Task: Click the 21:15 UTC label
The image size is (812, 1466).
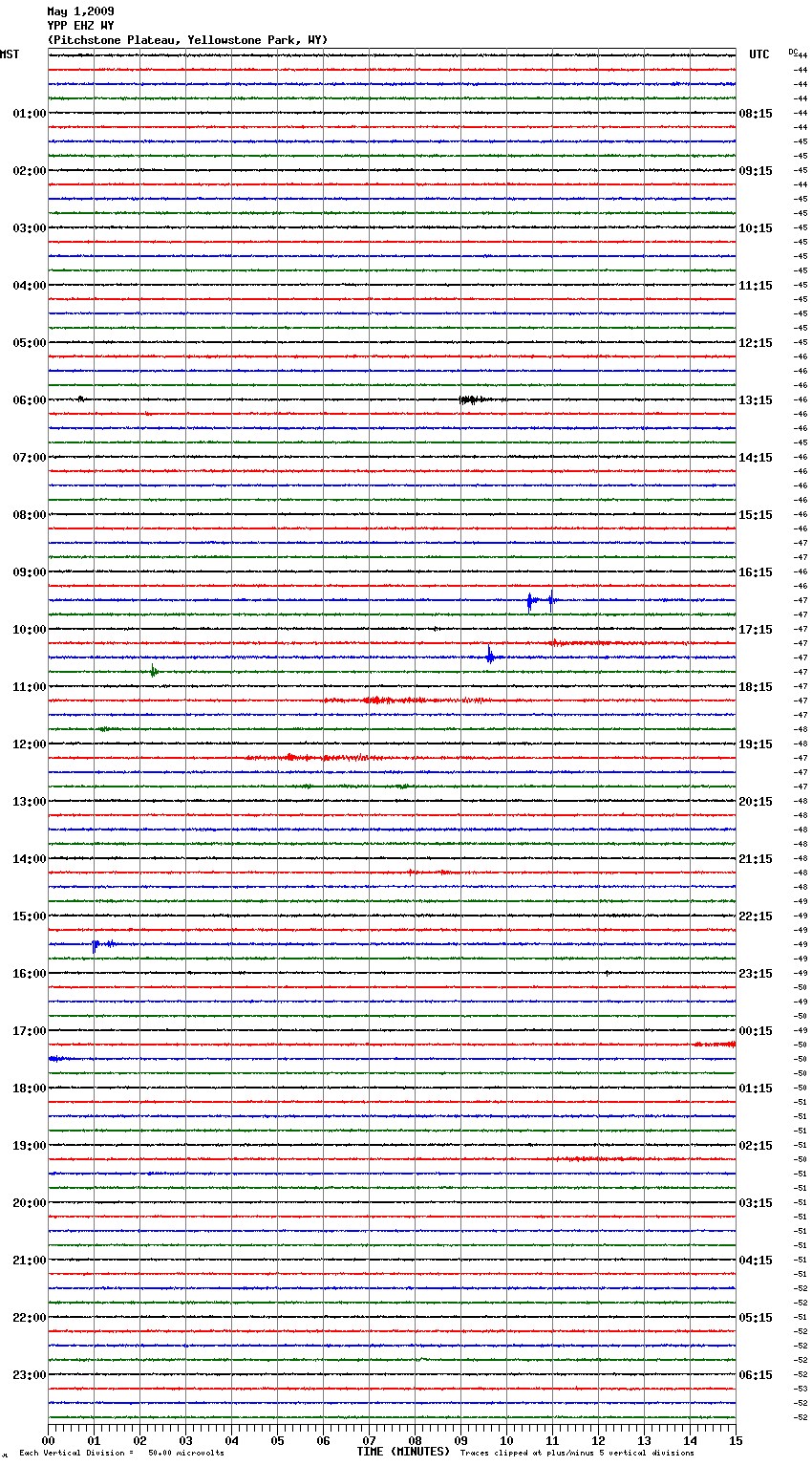Action: tap(756, 859)
